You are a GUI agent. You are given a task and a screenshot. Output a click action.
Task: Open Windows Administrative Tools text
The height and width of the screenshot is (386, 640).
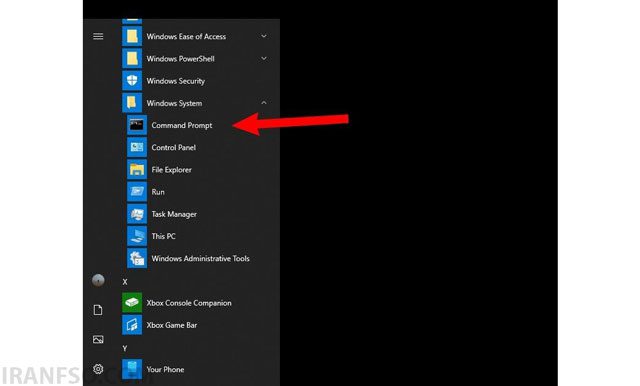point(200,258)
